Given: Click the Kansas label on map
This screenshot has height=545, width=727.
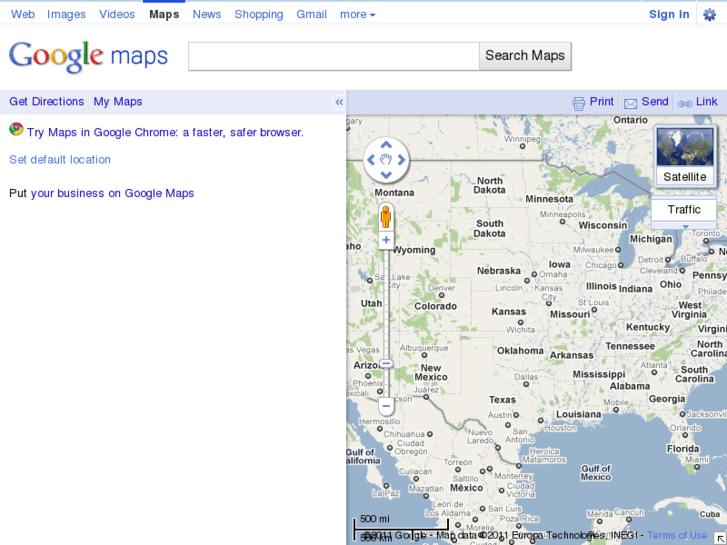Looking at the screenshot, I should point(509,312).
